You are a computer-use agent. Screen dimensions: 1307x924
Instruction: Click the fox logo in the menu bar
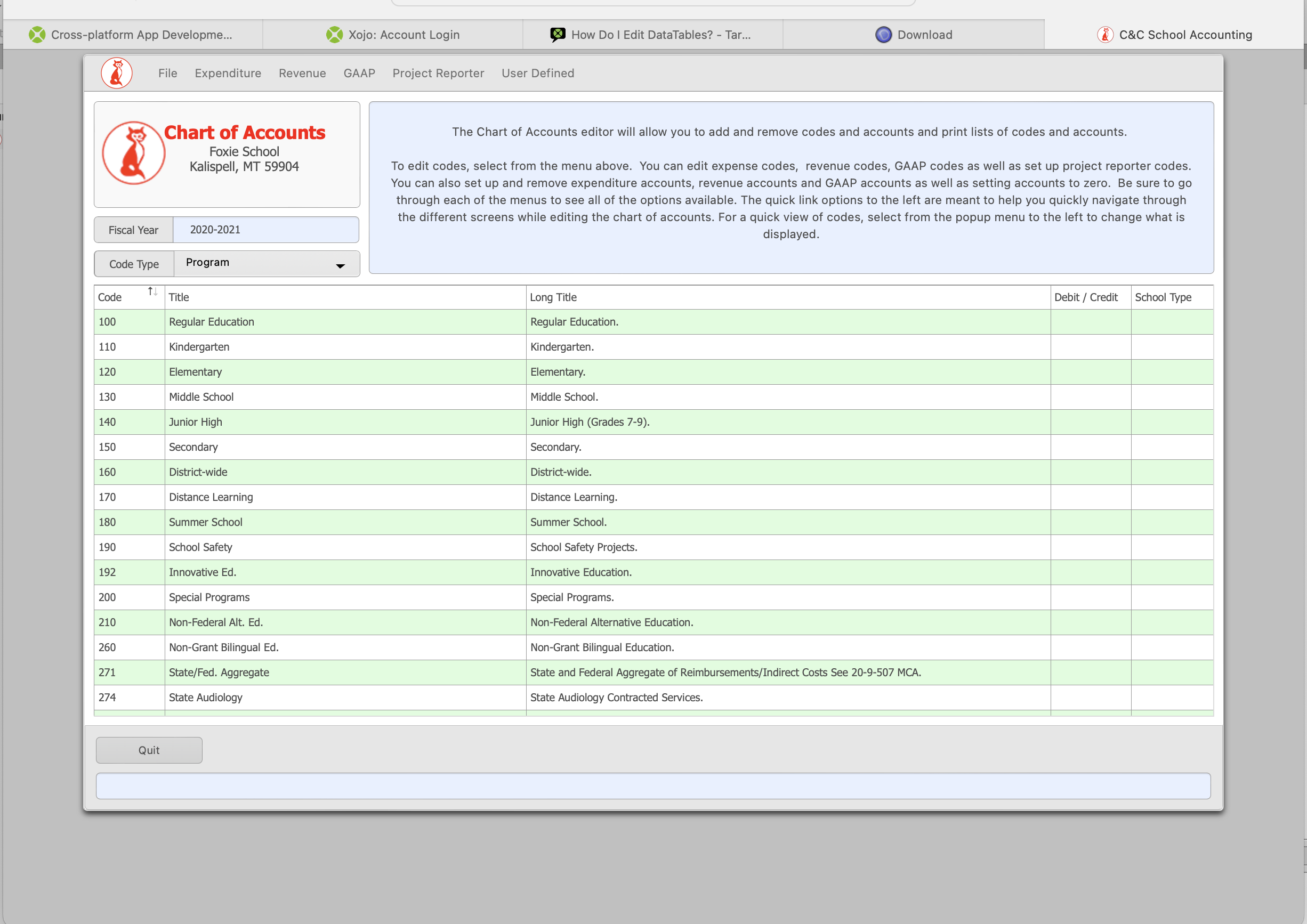(117, 73)
